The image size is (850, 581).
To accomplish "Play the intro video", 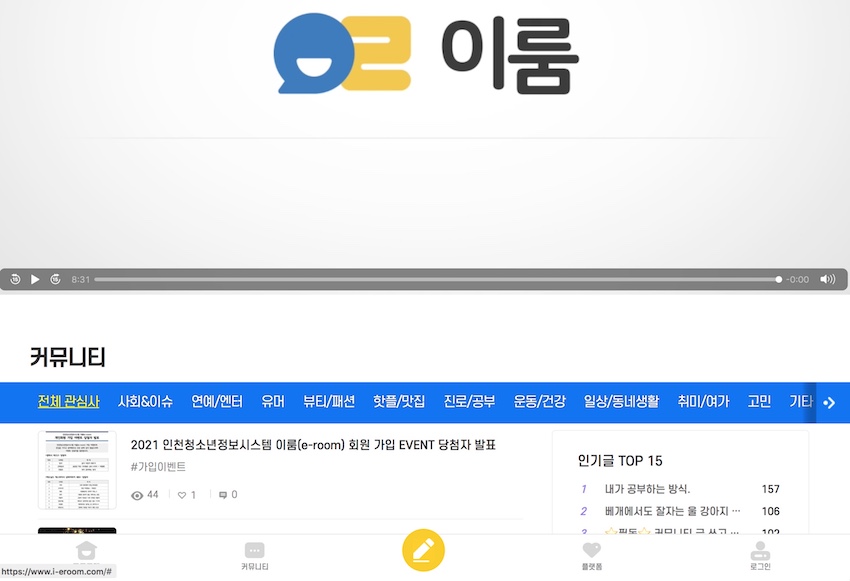I will coord(35,279).
